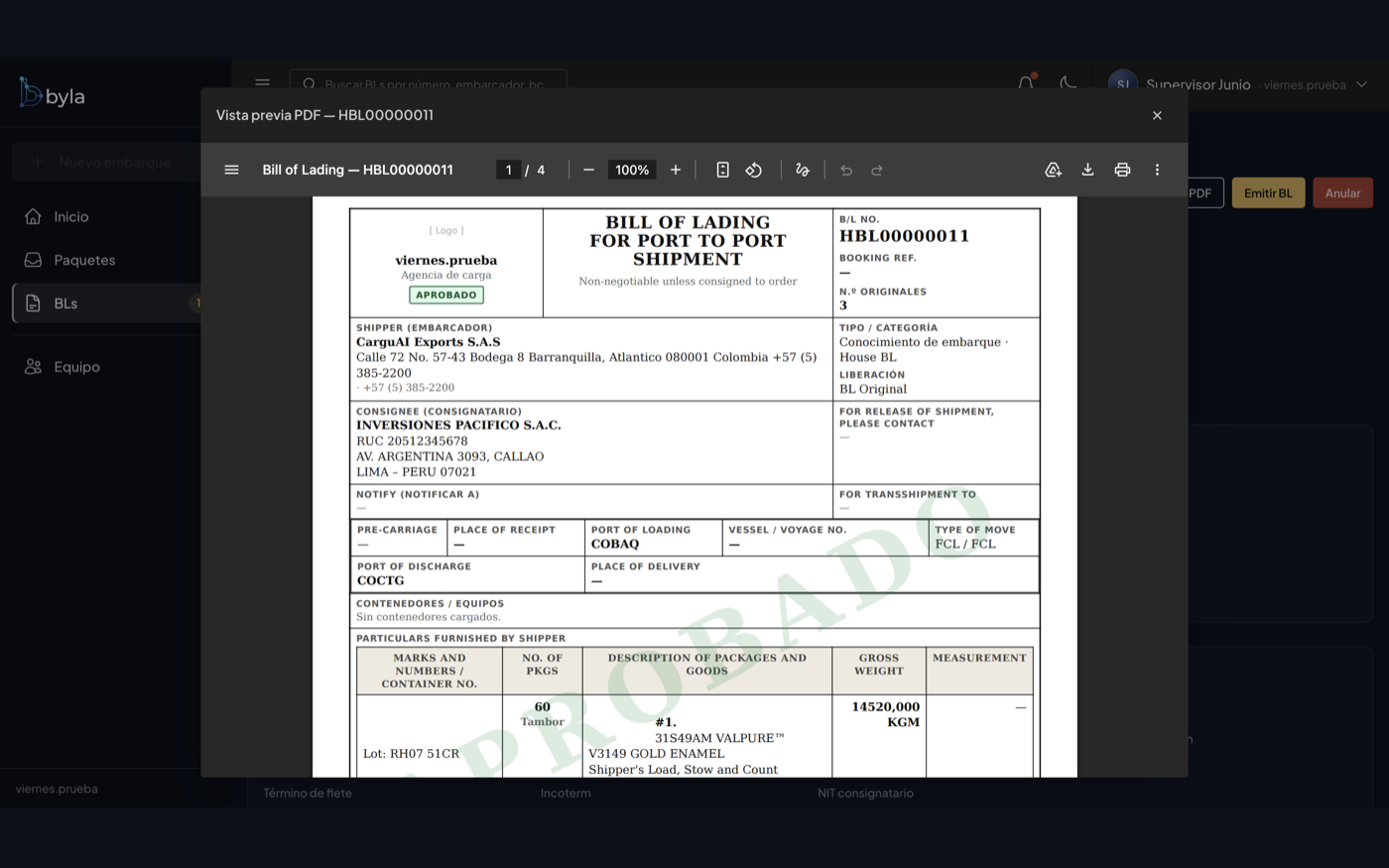Image resolution: width=1389 pixels, height=868 pixels.
Task: Click the BL Original liberation text
Action: [x=873, y=389]
